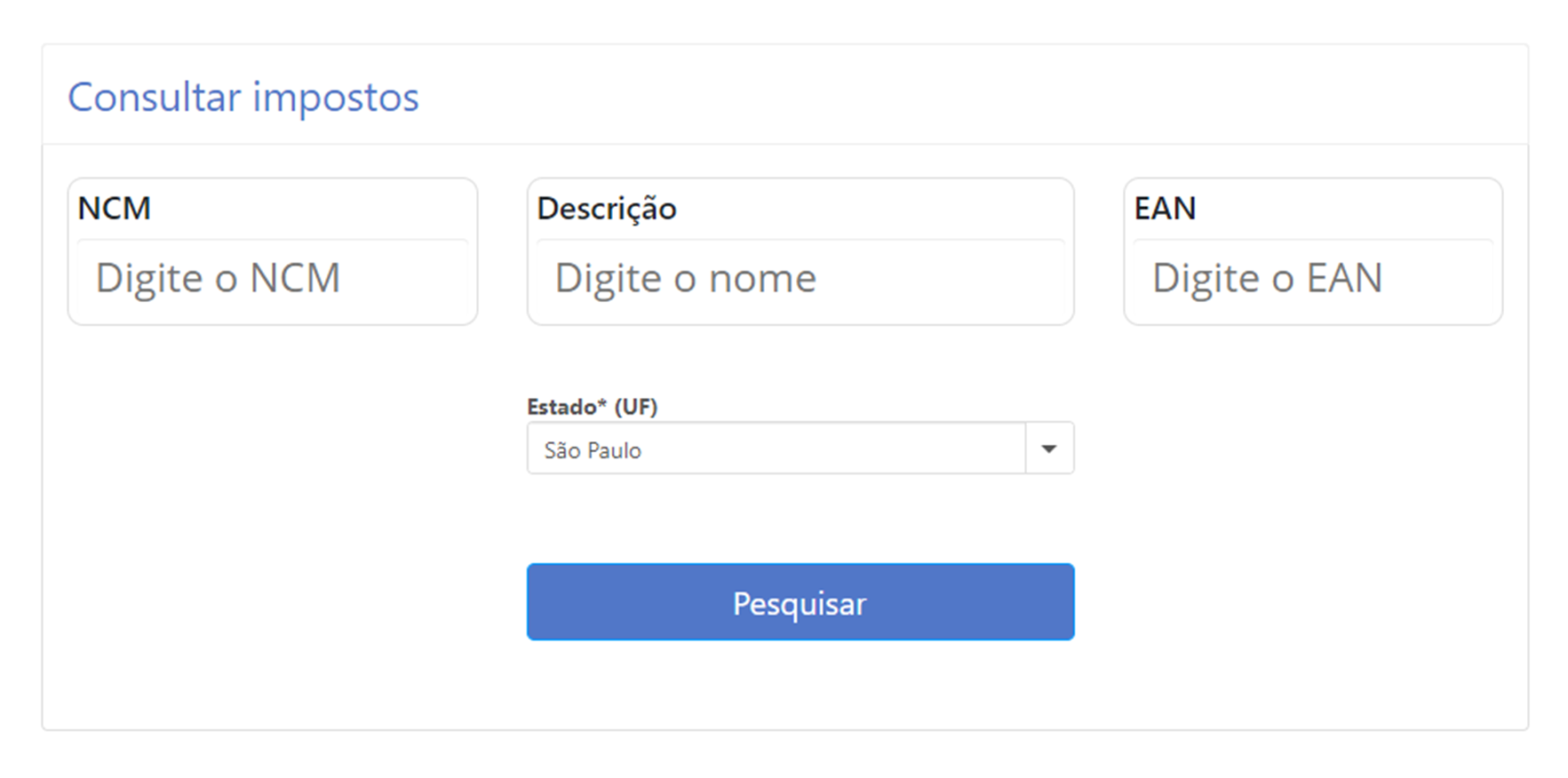Focus the Descrição text field
The image size is (1568, 778).
click(x=800, y=279)
